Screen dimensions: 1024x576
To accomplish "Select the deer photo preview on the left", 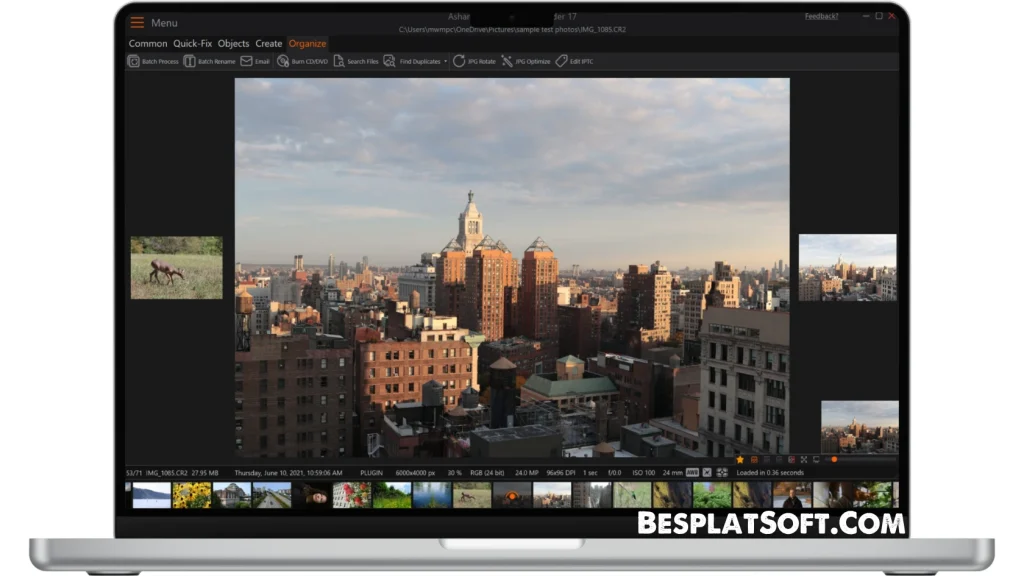I will coord(176,267).
